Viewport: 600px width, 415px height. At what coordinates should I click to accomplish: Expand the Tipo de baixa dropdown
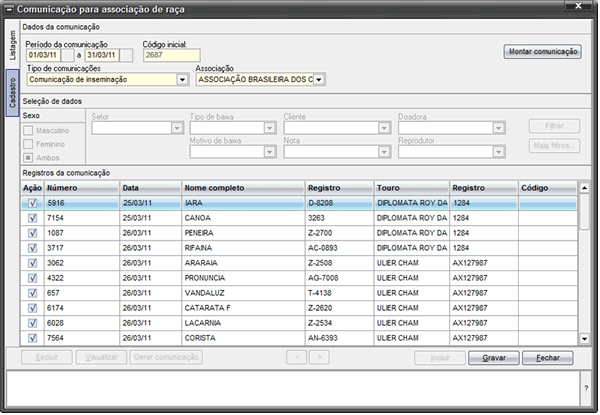coord(270,128)
